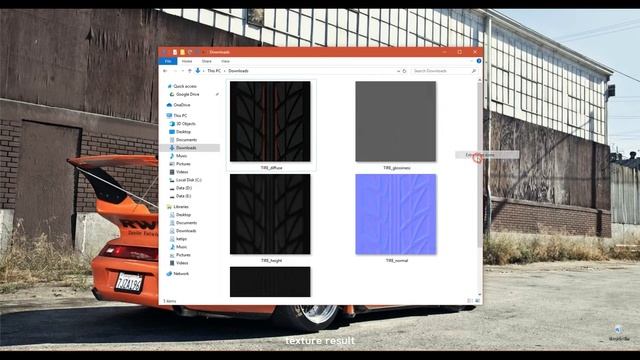640x360 pixels.
Task: Open Music under Libraries
Action: coord(181,247)
